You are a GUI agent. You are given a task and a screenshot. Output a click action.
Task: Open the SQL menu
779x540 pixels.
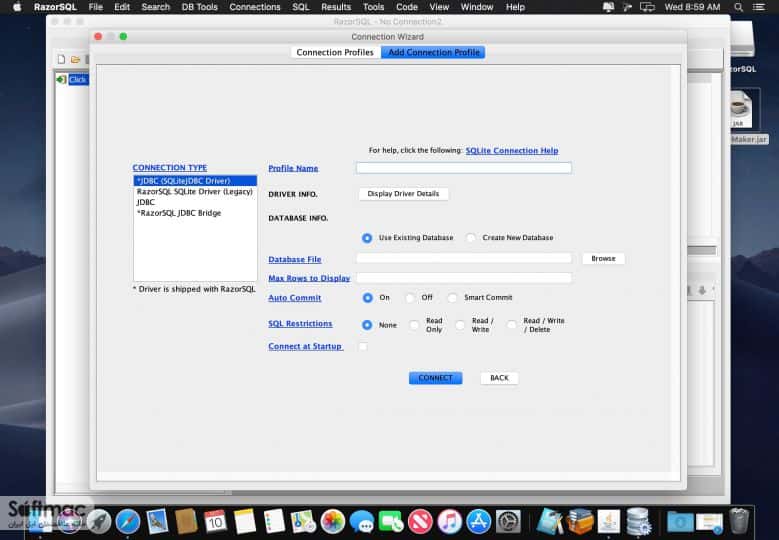click(x=301, y=7)
